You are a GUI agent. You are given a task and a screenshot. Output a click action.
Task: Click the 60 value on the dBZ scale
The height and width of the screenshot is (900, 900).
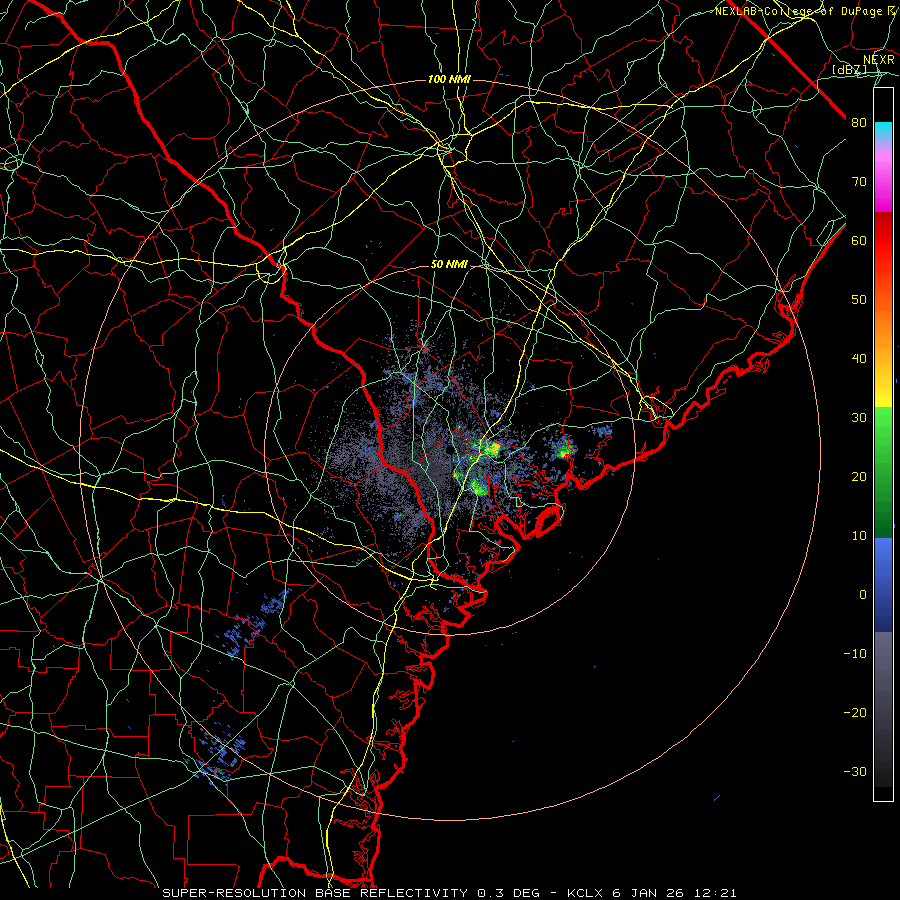pyautogui.click(x=859, y=240)
